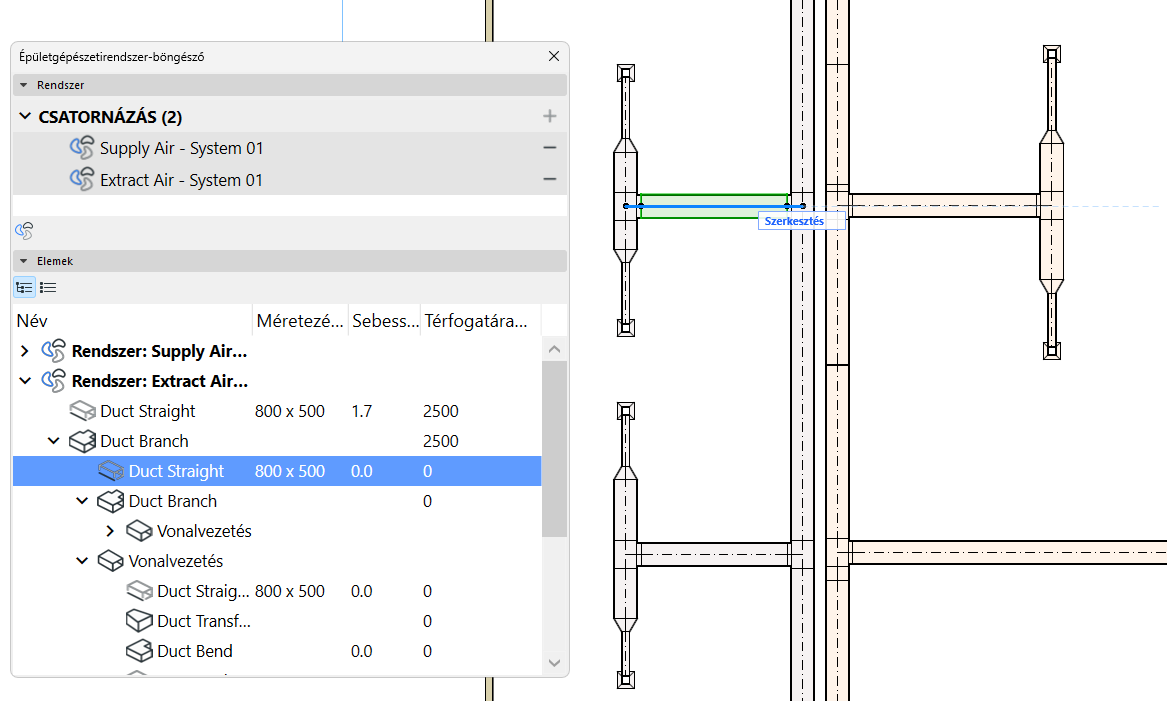Add a new system with the plus icon
1167x701 pixels.
point(549,116)
